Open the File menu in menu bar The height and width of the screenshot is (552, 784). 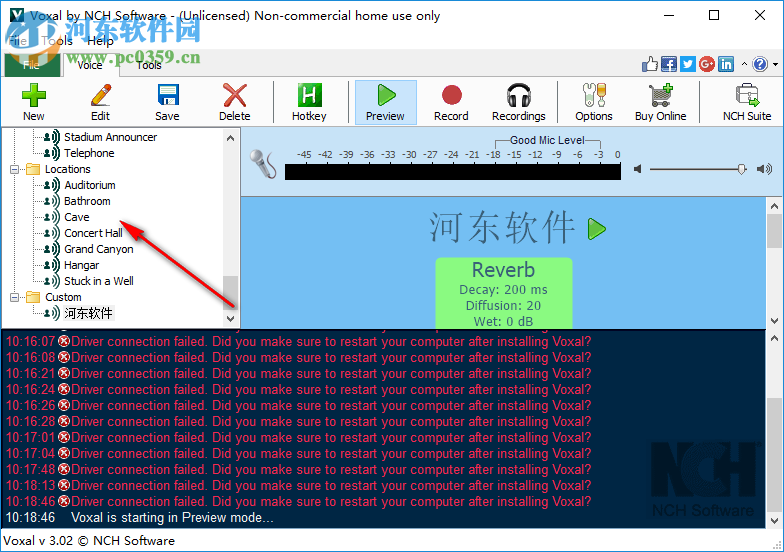coord(18,40)
